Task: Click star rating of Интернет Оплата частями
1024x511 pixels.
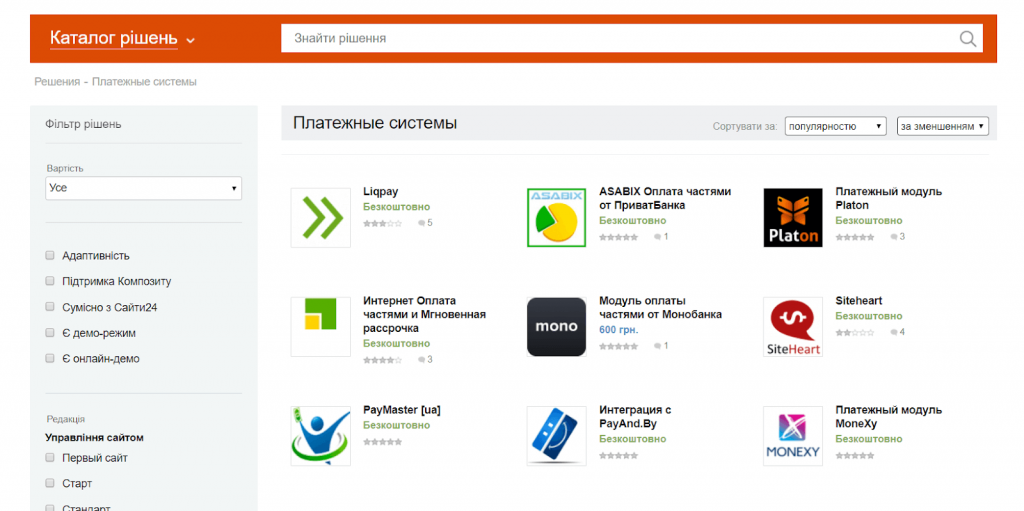Action: click(383, 359)
